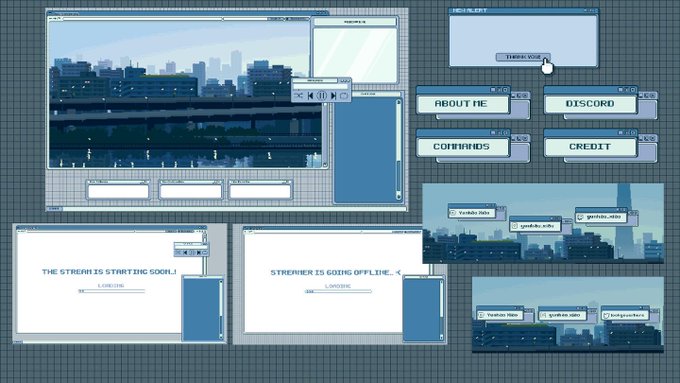Viewport: 680px width, 383px height.
Task: Open the DISCORD panel
Action: [x=590, y=104]
